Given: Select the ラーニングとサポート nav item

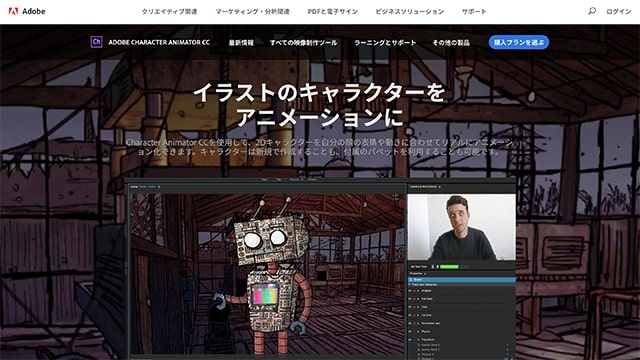Looking at the screenshot, I should (385, 42).
